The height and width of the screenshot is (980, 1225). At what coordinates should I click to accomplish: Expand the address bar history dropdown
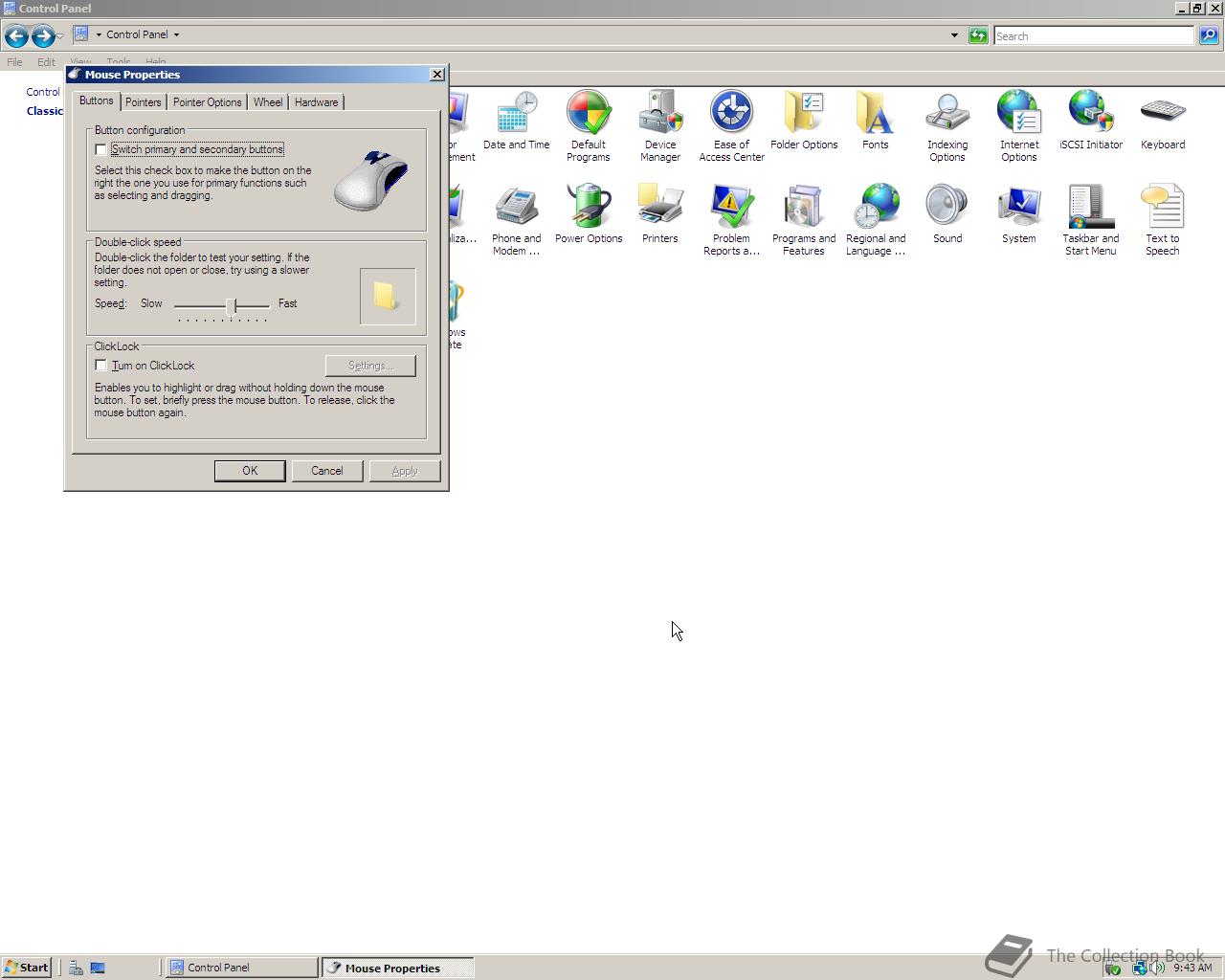[x=954, y=35]
